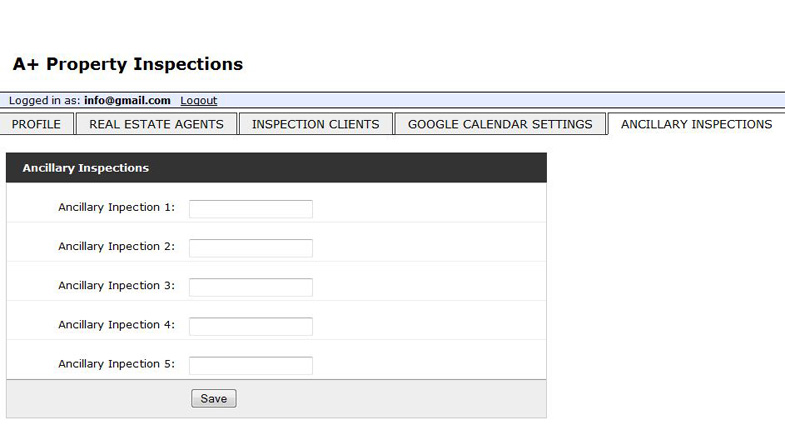
Task: Click the Save button
Action: [x=214, y=398]
